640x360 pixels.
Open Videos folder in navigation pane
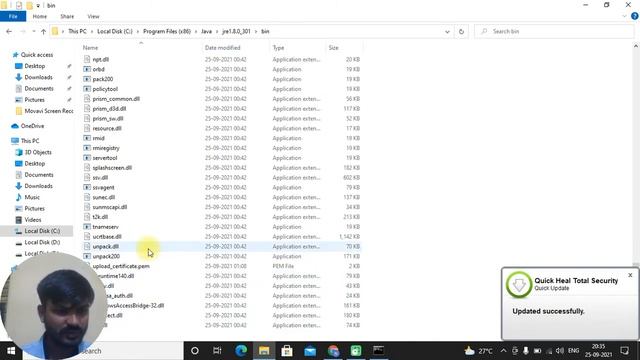pos(32,220)
